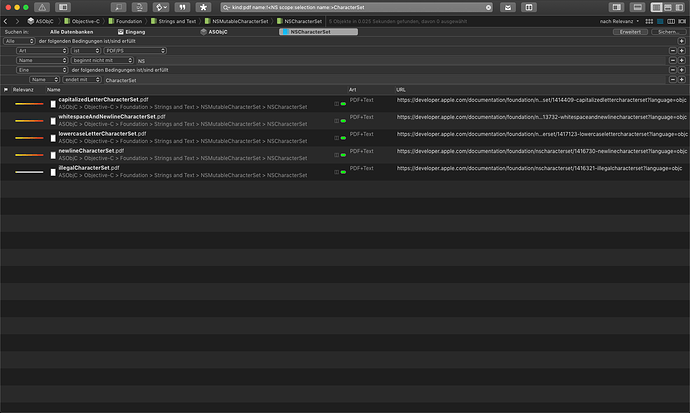Remove the 'Art ist PDF/PS' condition row
The height and width of the screenshot is (413, 690).
tap(672, 51)
